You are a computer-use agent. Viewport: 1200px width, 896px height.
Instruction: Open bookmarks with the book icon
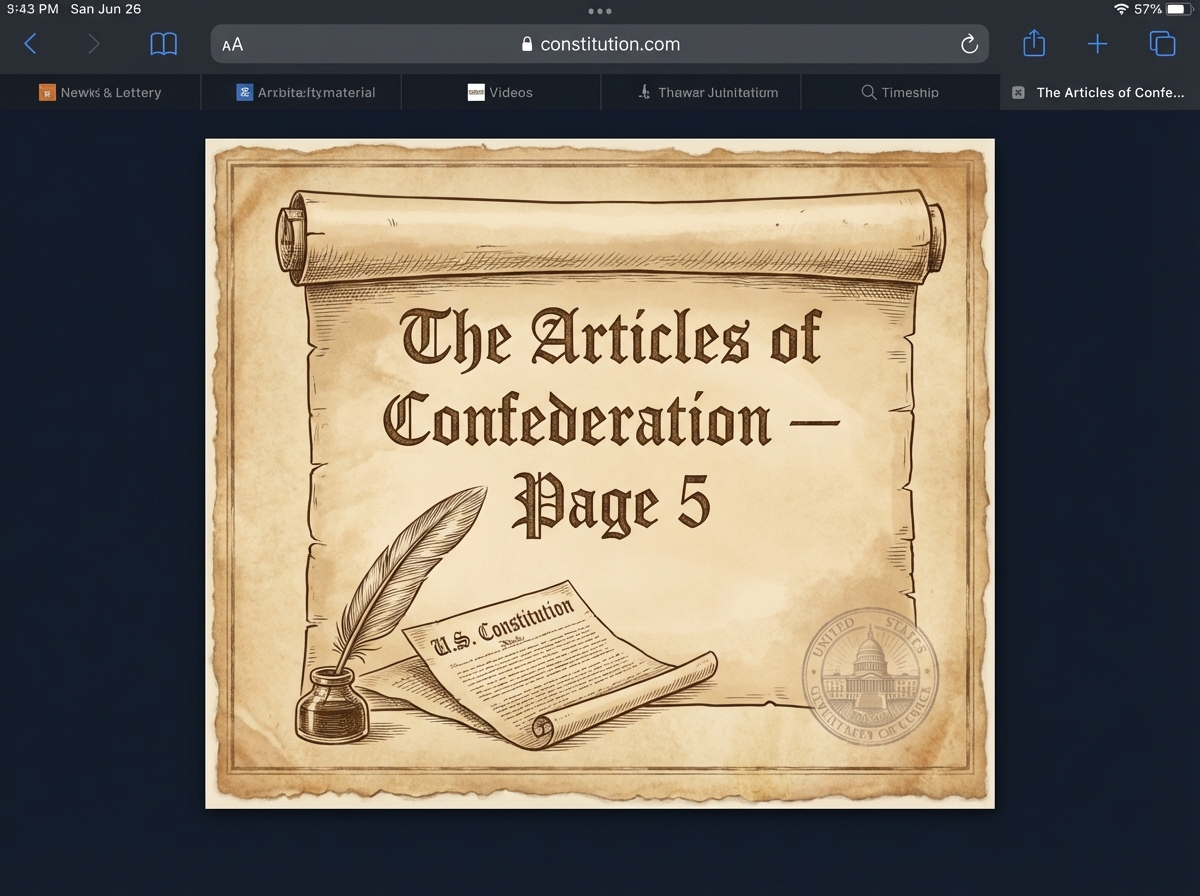click(163, 44)
